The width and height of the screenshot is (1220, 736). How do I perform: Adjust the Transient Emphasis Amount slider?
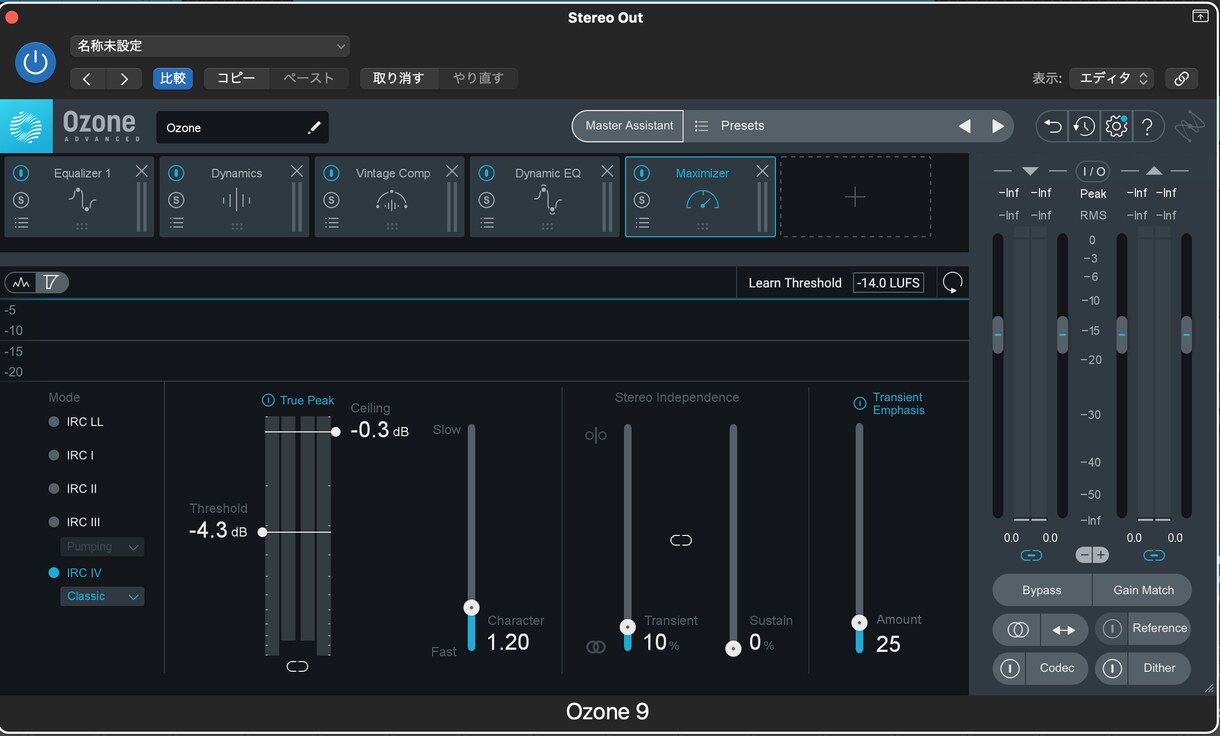[859, 622]
